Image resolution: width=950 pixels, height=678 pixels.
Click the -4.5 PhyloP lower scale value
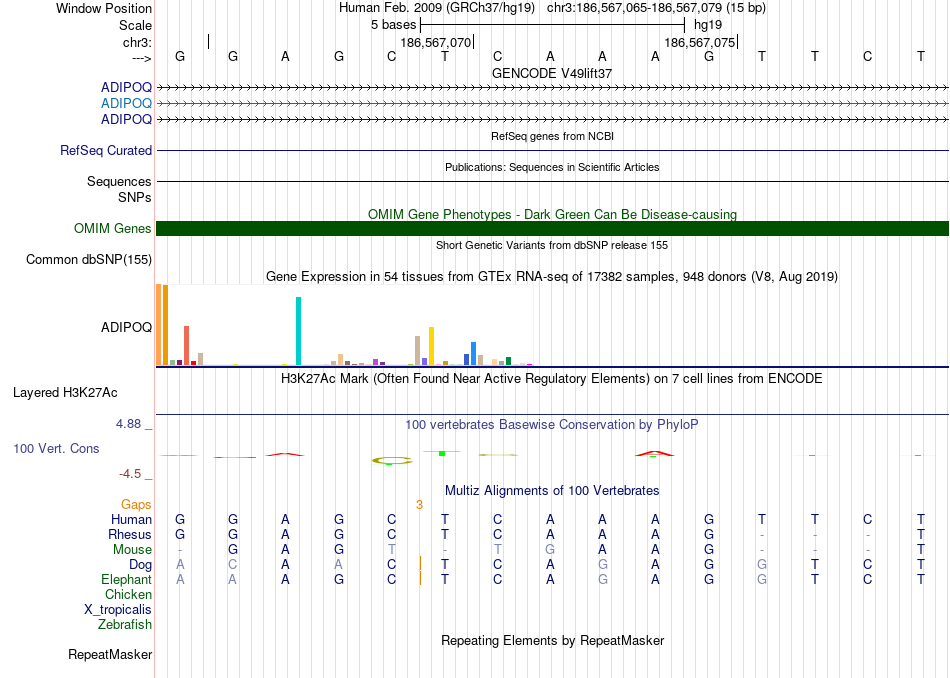[130, 474]
